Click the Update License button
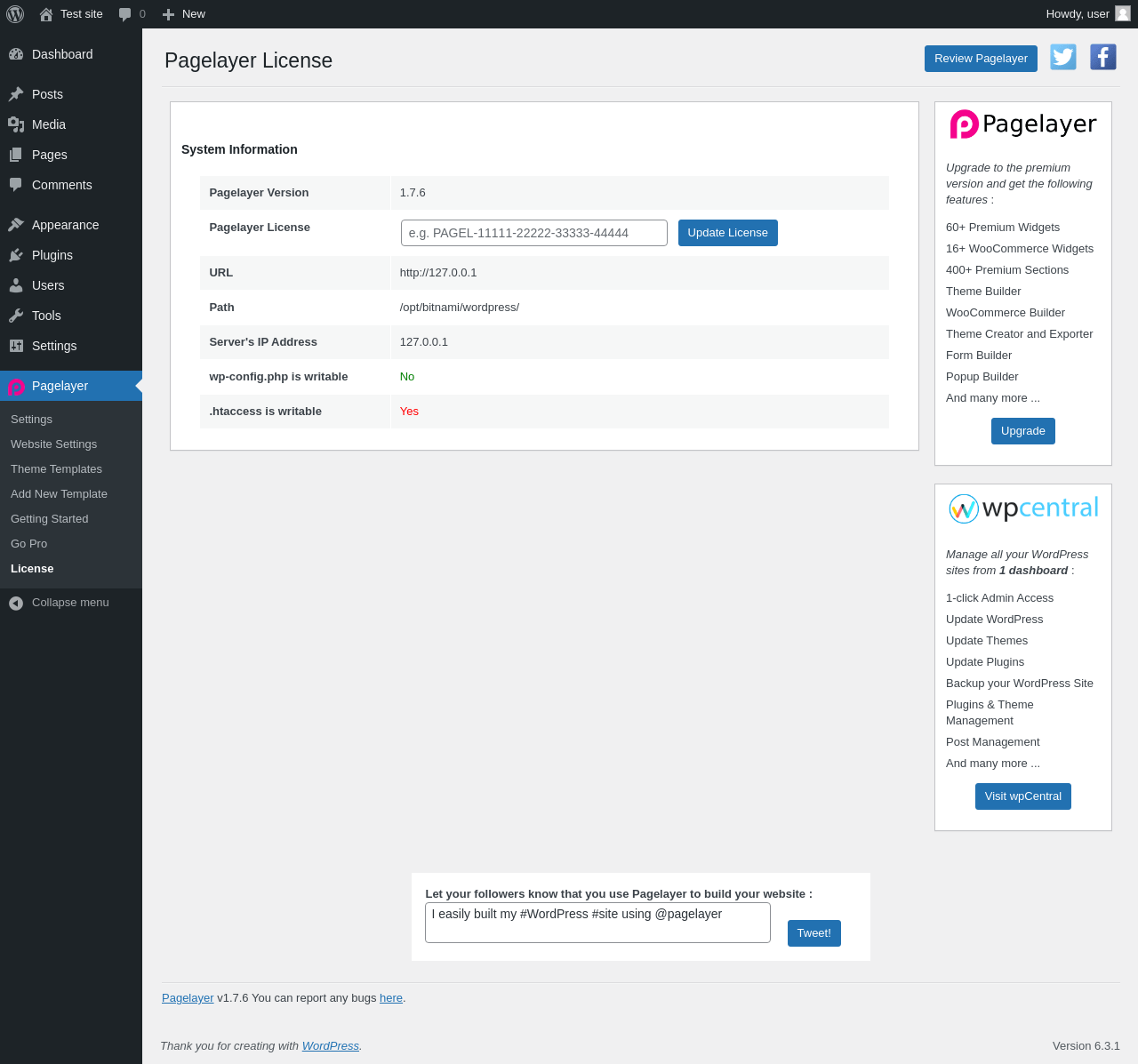 (x=727, y=233)
